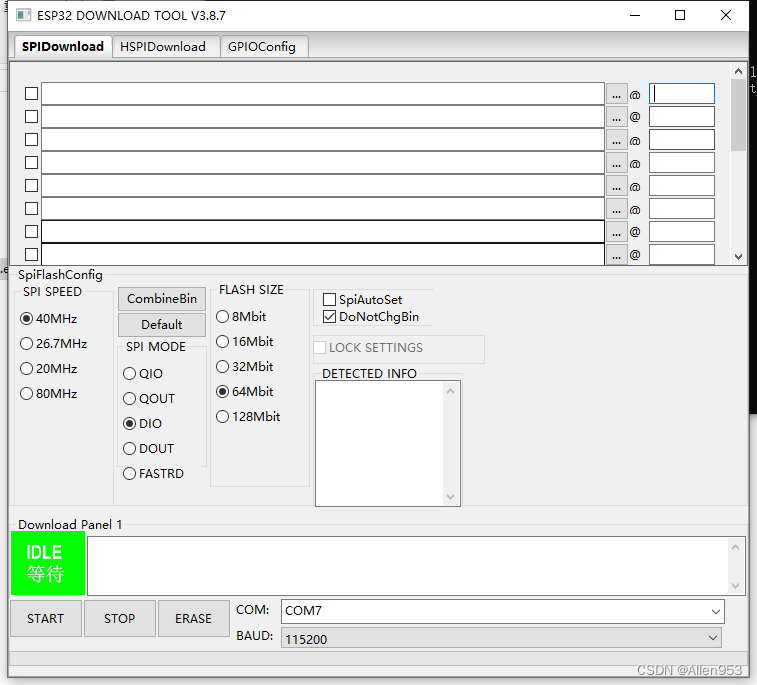Check the second file row checkbox
Image resolution: width=757 pixels, height=685 pixels.
(31, 116)
